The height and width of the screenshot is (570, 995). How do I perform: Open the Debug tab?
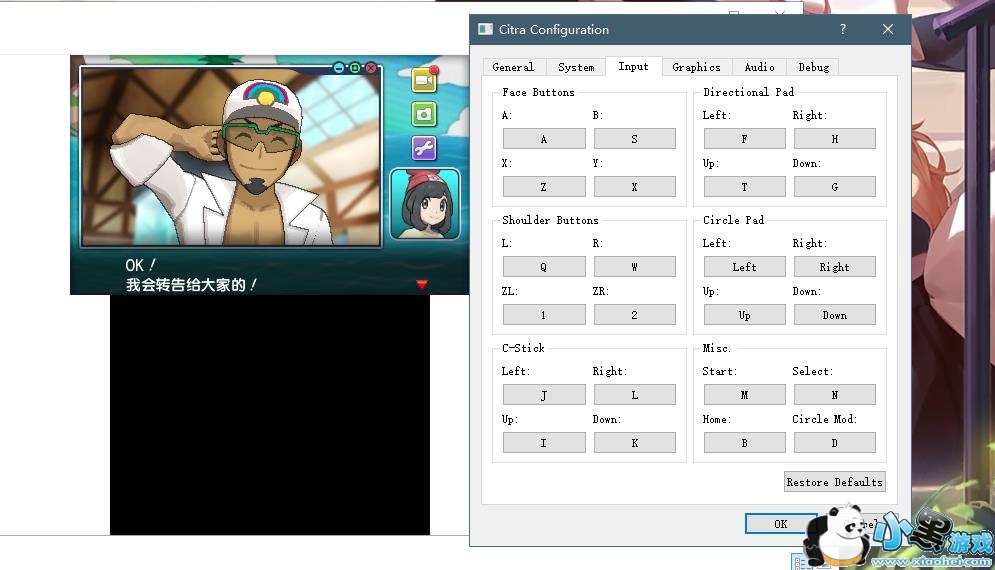[814, 67]
